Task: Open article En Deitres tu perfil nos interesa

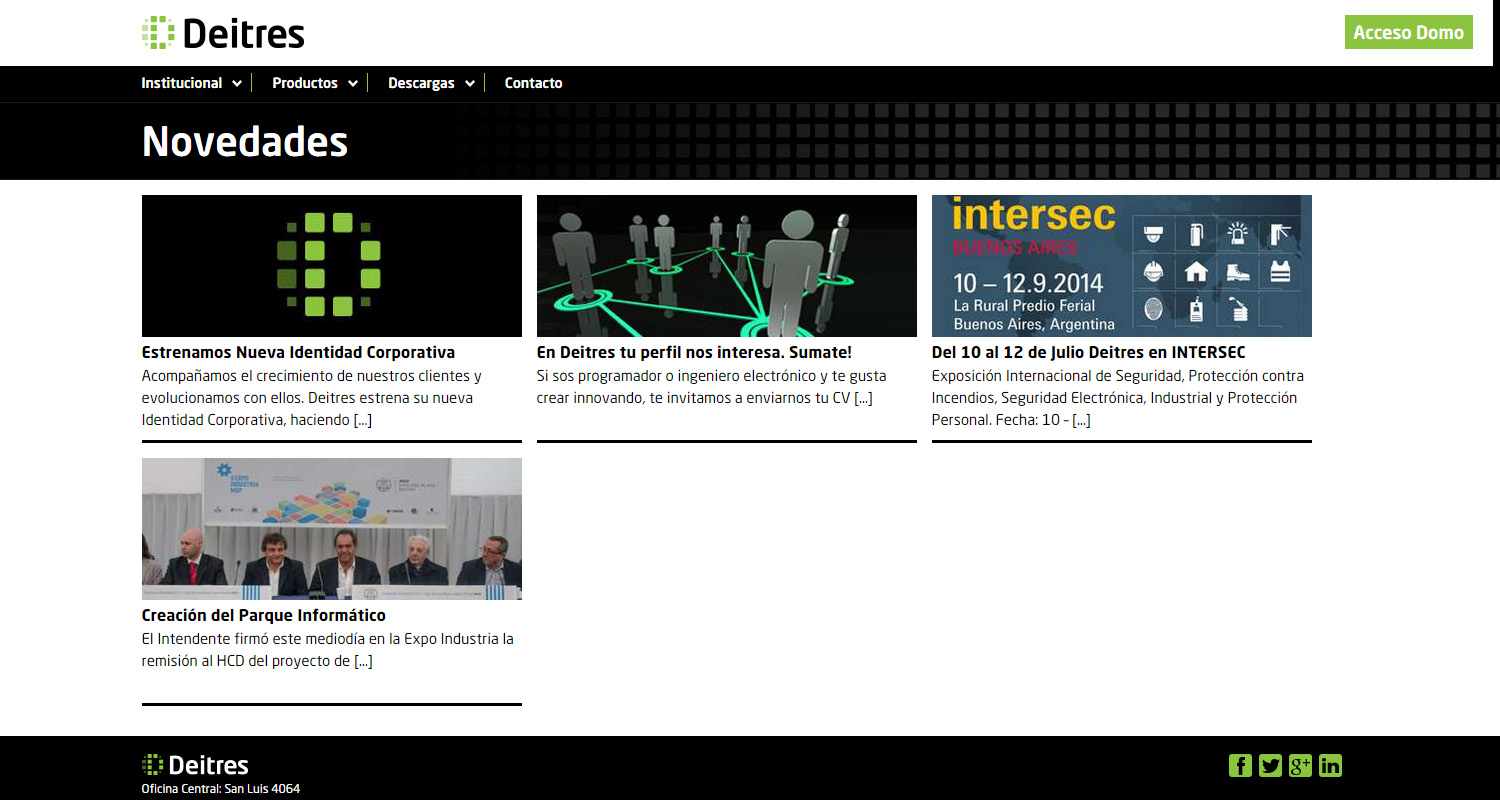Action: pos(694,352)
